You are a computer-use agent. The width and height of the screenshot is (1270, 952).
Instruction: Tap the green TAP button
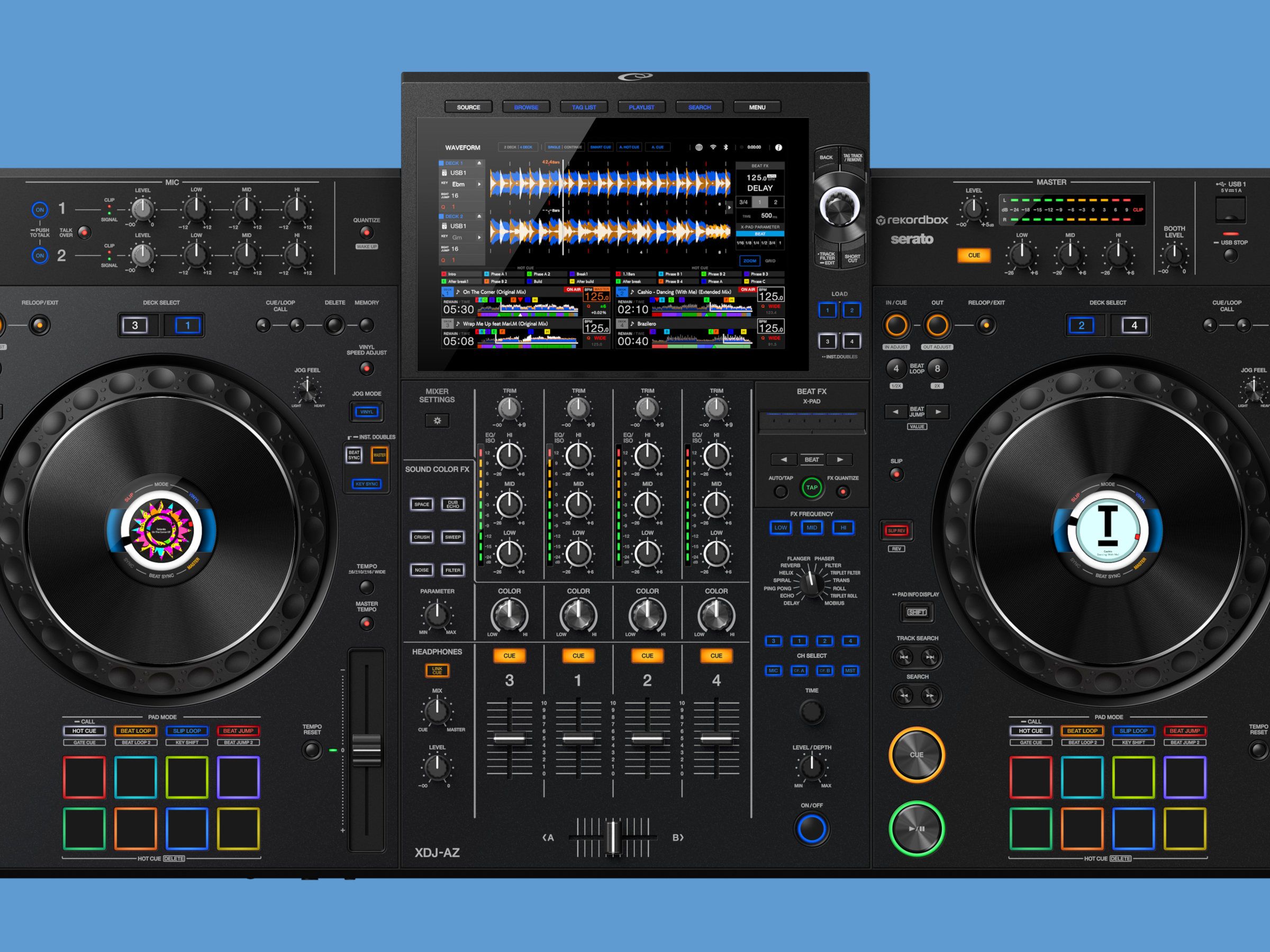tap(811, 488)
